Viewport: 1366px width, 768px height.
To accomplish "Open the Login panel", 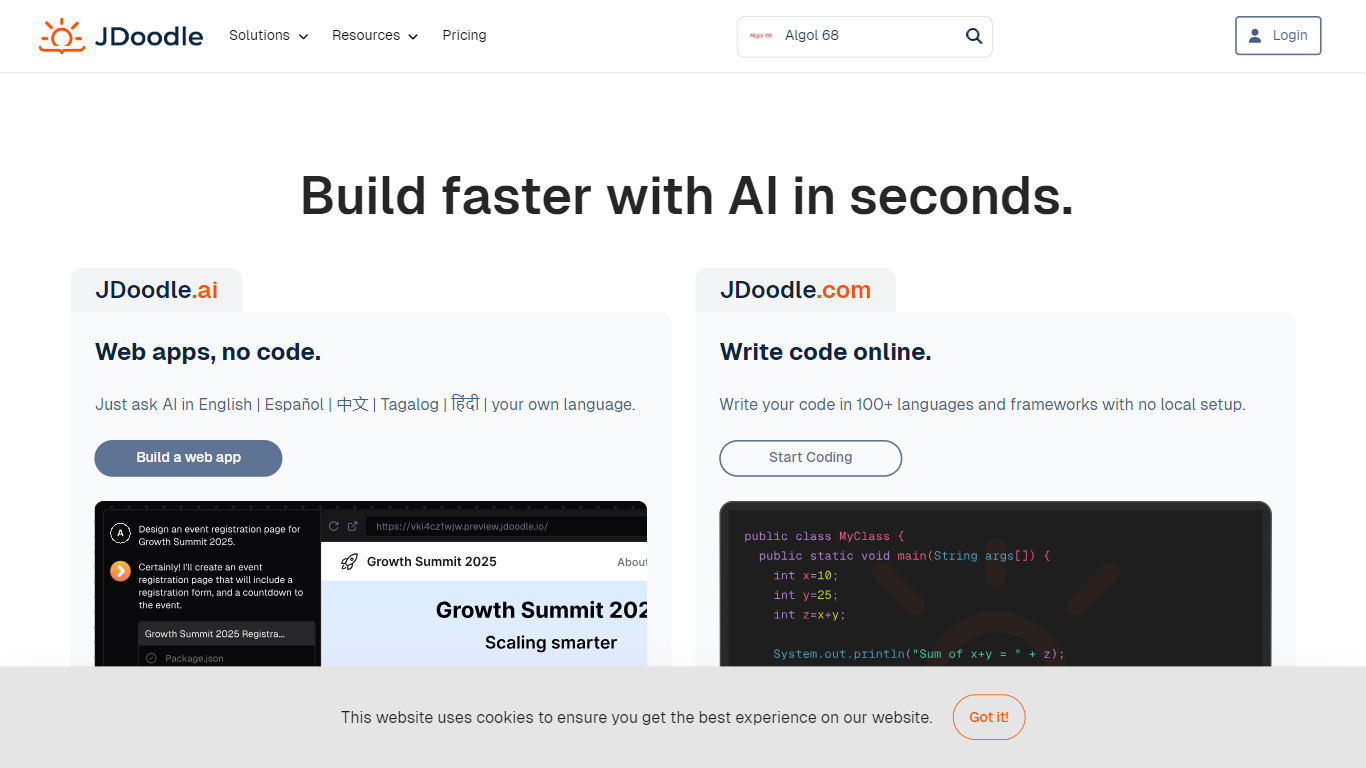I will (1278, 35).
